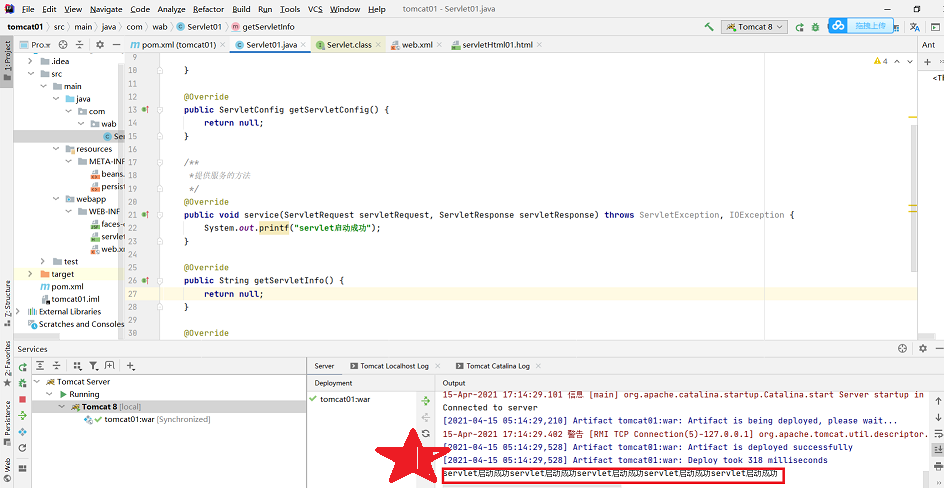The image size is (944, 488).
Task: Switch to the Servlet.class tab
Action: coord(349,45)
